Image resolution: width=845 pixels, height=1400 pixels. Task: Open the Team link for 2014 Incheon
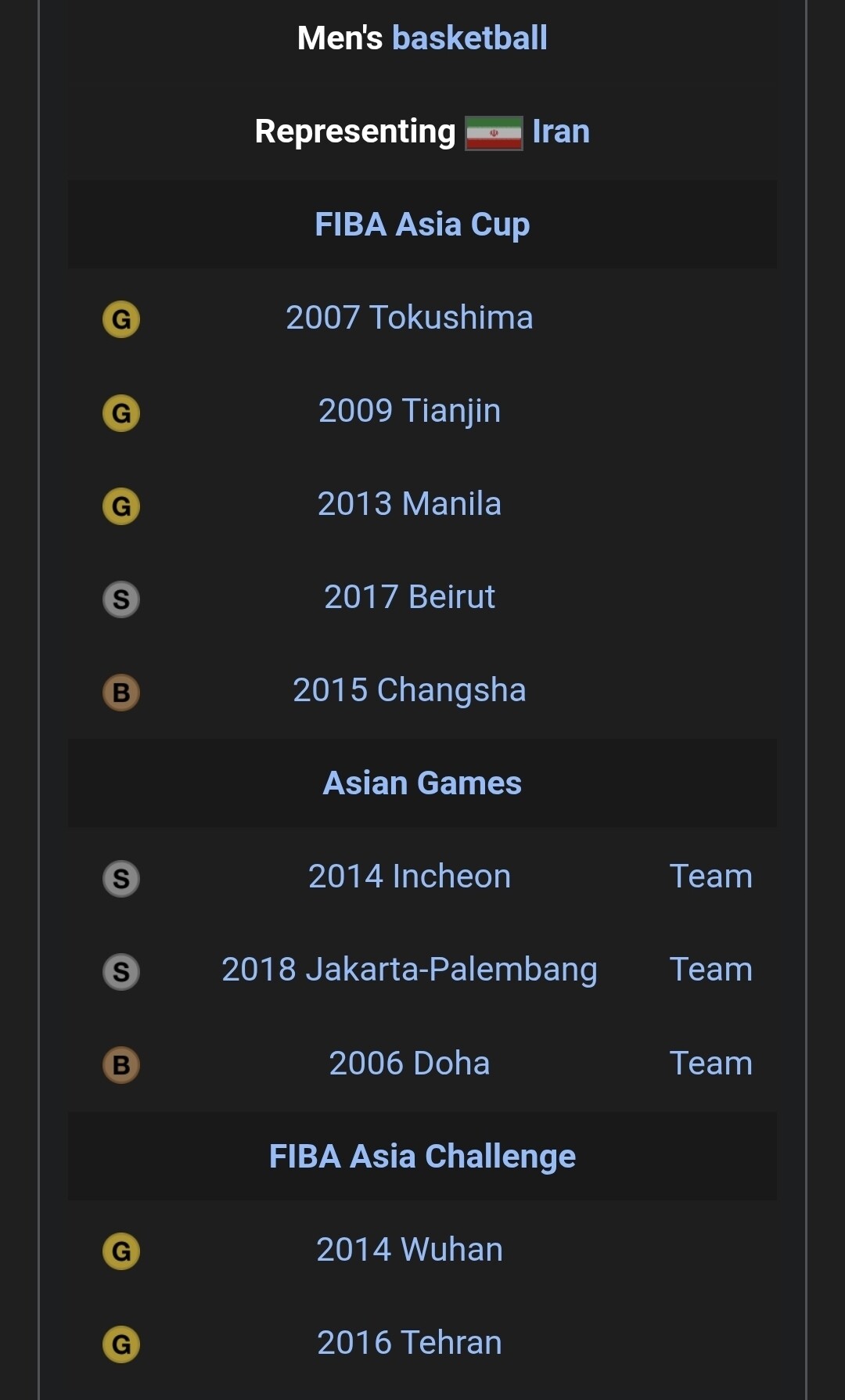click(711, 876)
